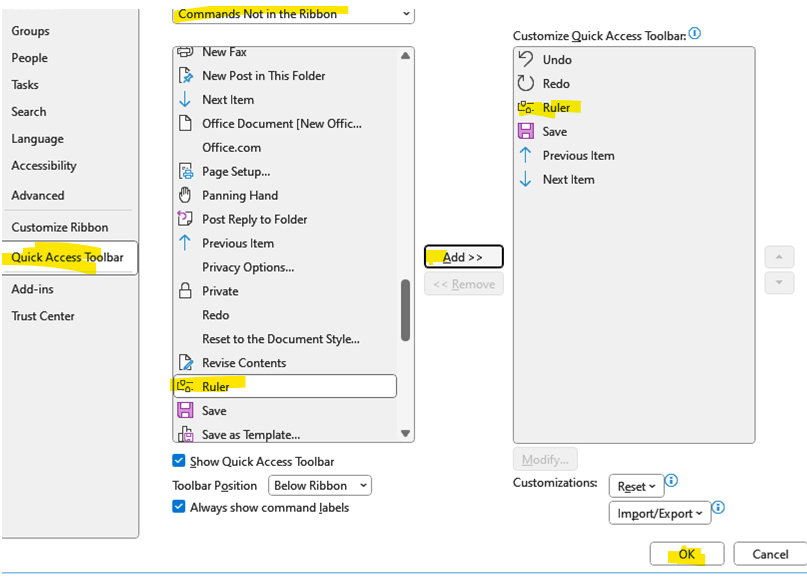Open the Reset dropdown under Customizations

pos(636,486)
